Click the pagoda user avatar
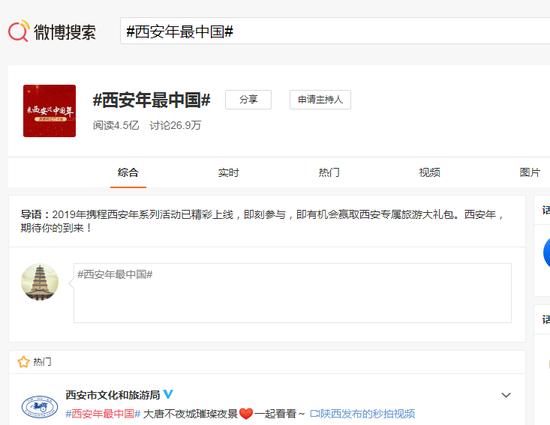The image size is (550, 425). point(40,282)
